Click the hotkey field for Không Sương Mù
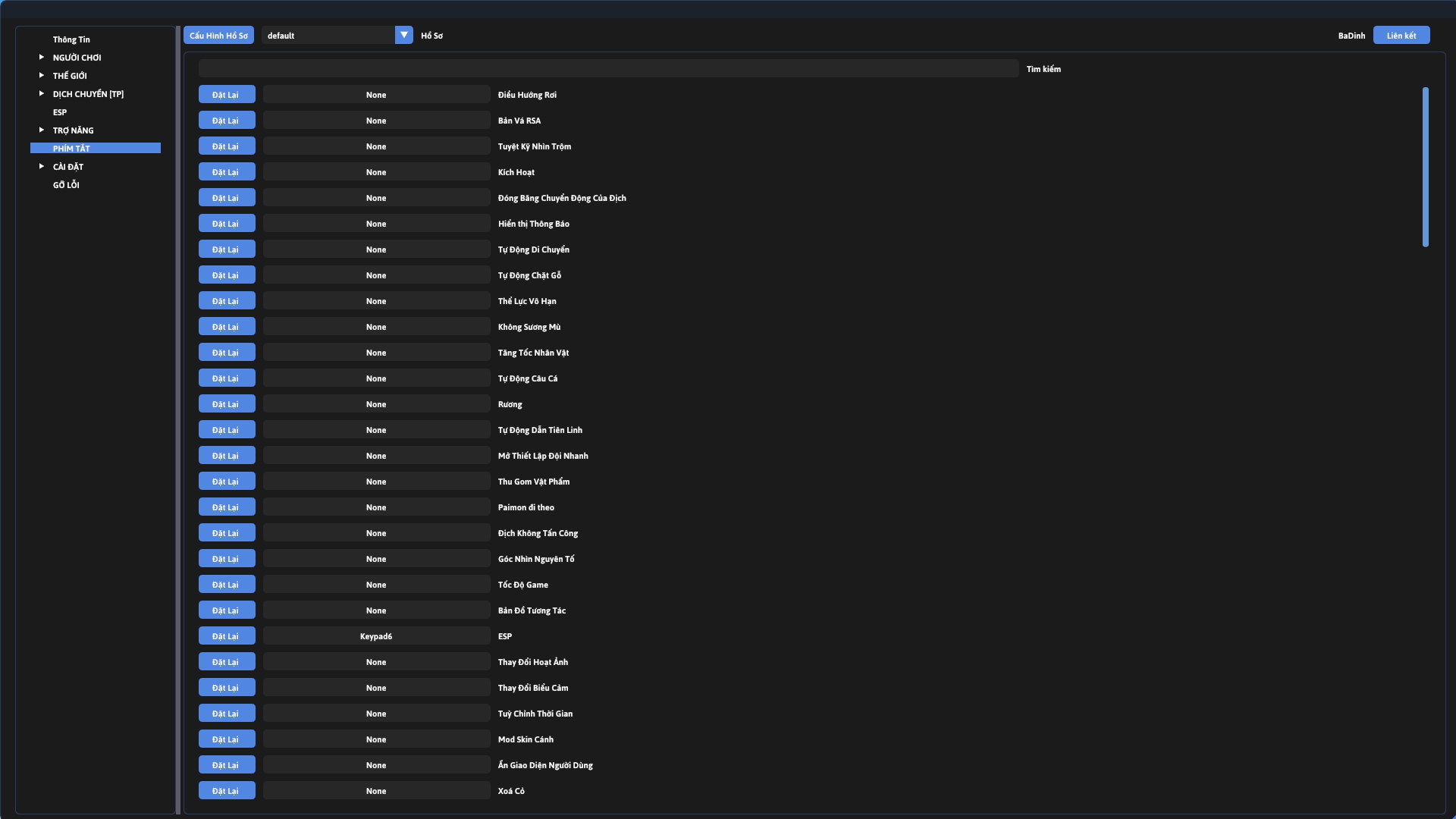1456x819 pixels. [x=376, y=327]
